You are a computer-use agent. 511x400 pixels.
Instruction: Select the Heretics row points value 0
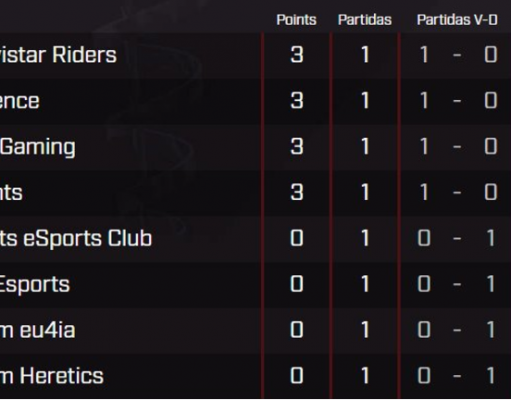point(297,376)
